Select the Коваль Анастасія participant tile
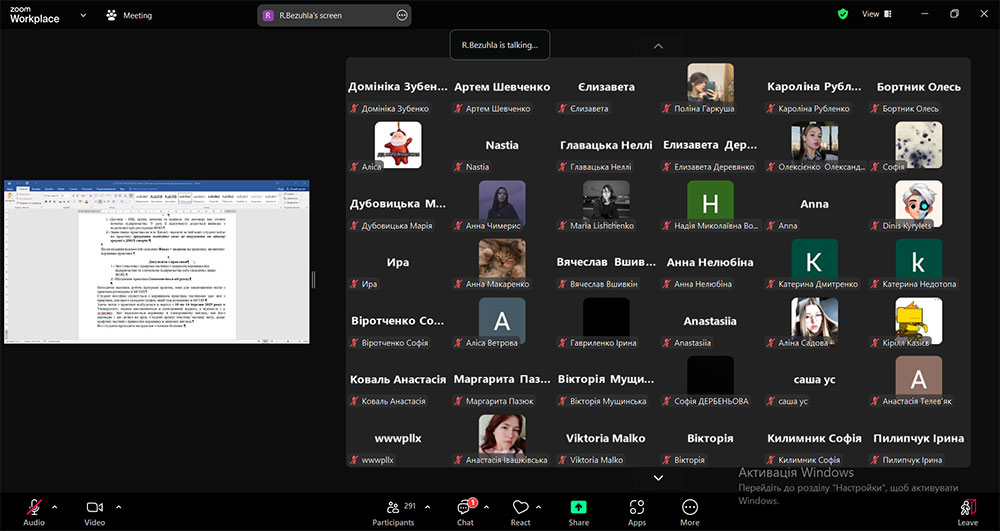Image resolution: width=1000 pixels, height=531 pixels. (x=398, y=381)
